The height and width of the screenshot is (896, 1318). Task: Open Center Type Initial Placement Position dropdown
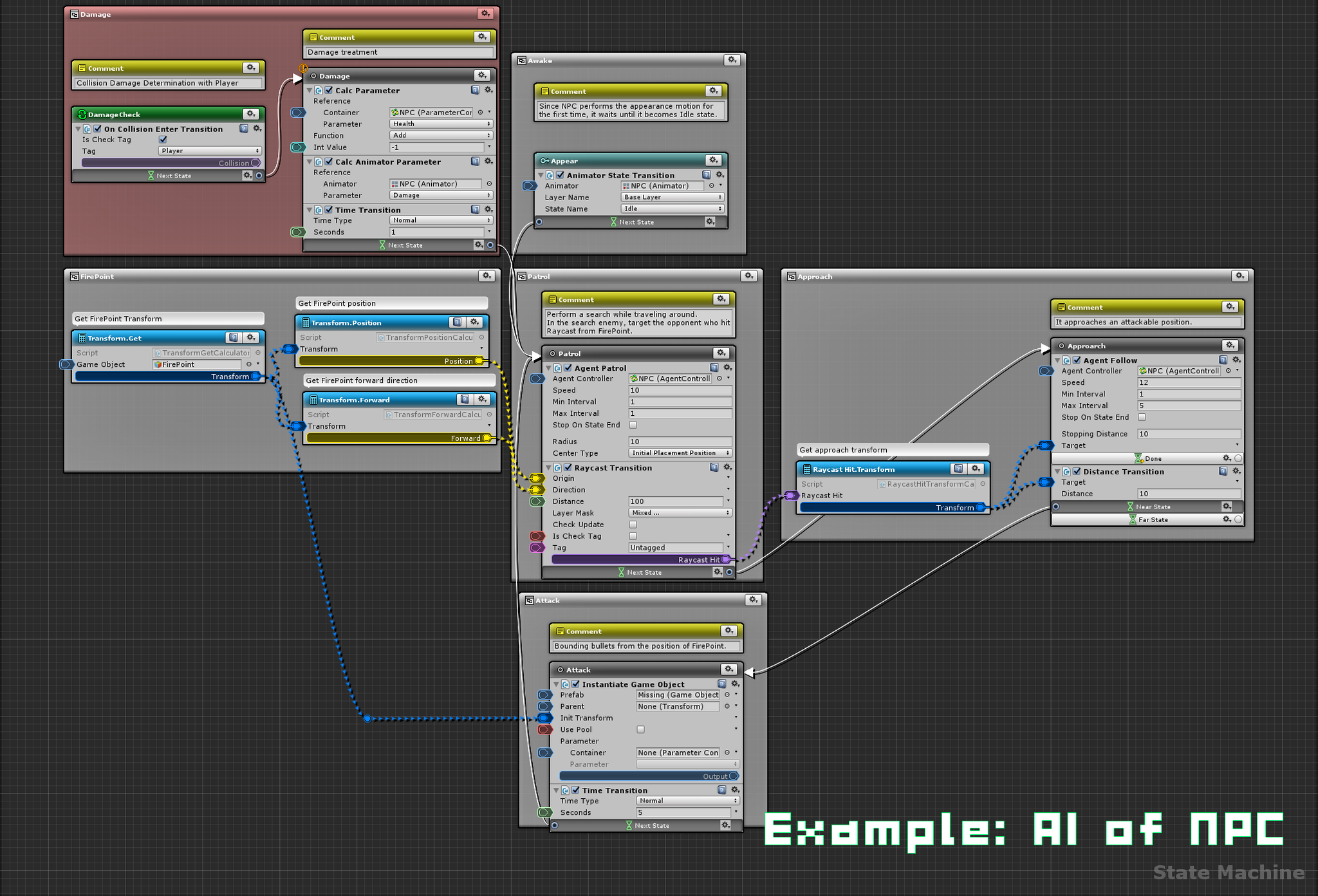click(680, 453)
